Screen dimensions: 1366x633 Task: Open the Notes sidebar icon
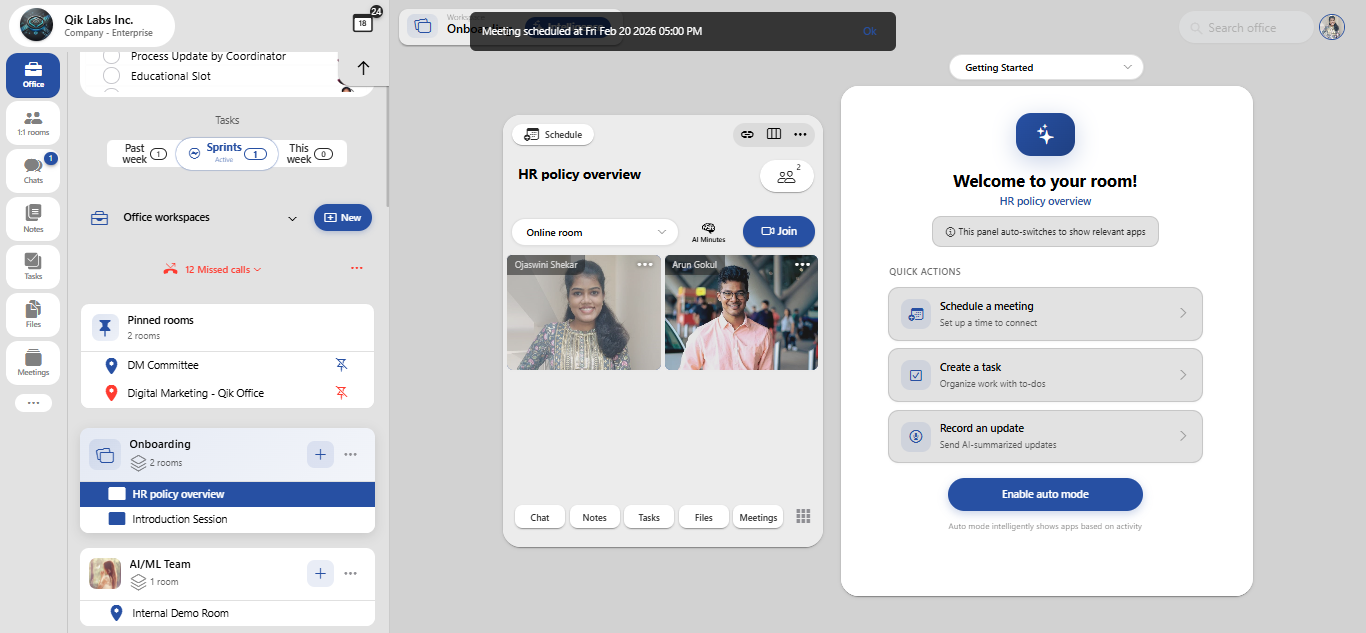click(x=33, y=219)
